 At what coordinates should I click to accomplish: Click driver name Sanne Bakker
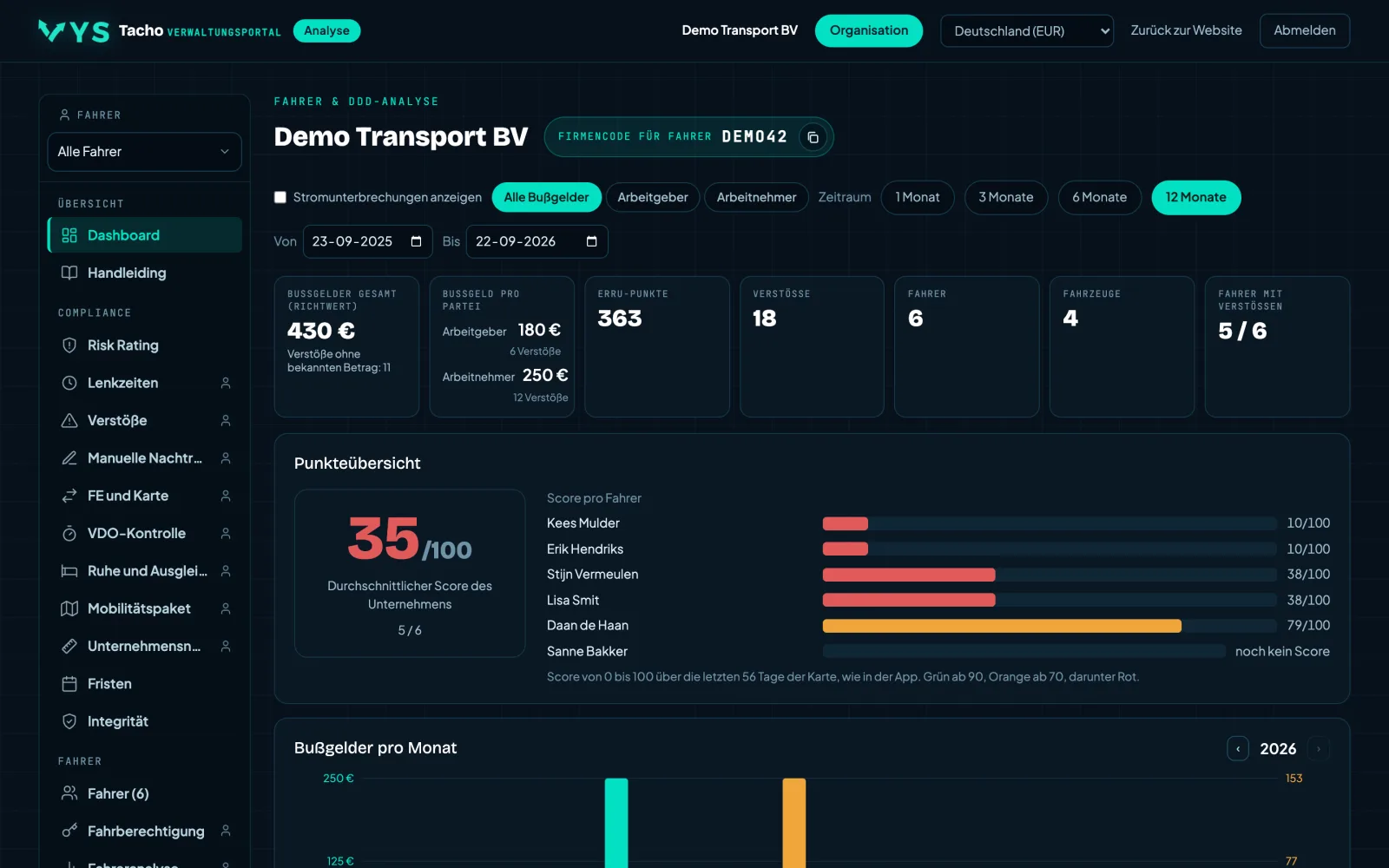(587, 652)
